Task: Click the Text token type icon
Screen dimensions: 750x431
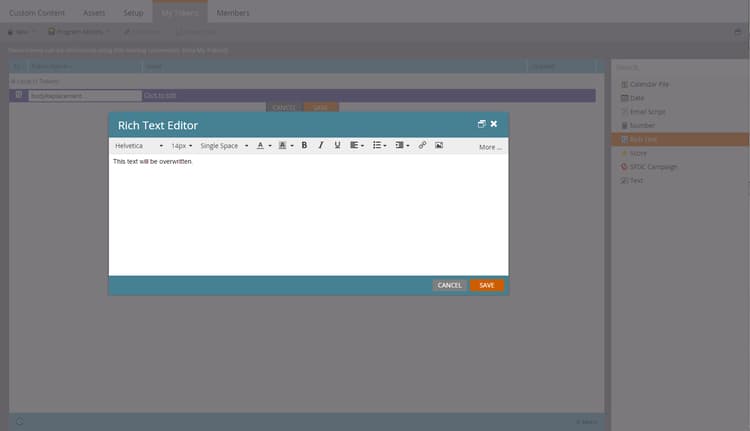Action: [624, 181]
